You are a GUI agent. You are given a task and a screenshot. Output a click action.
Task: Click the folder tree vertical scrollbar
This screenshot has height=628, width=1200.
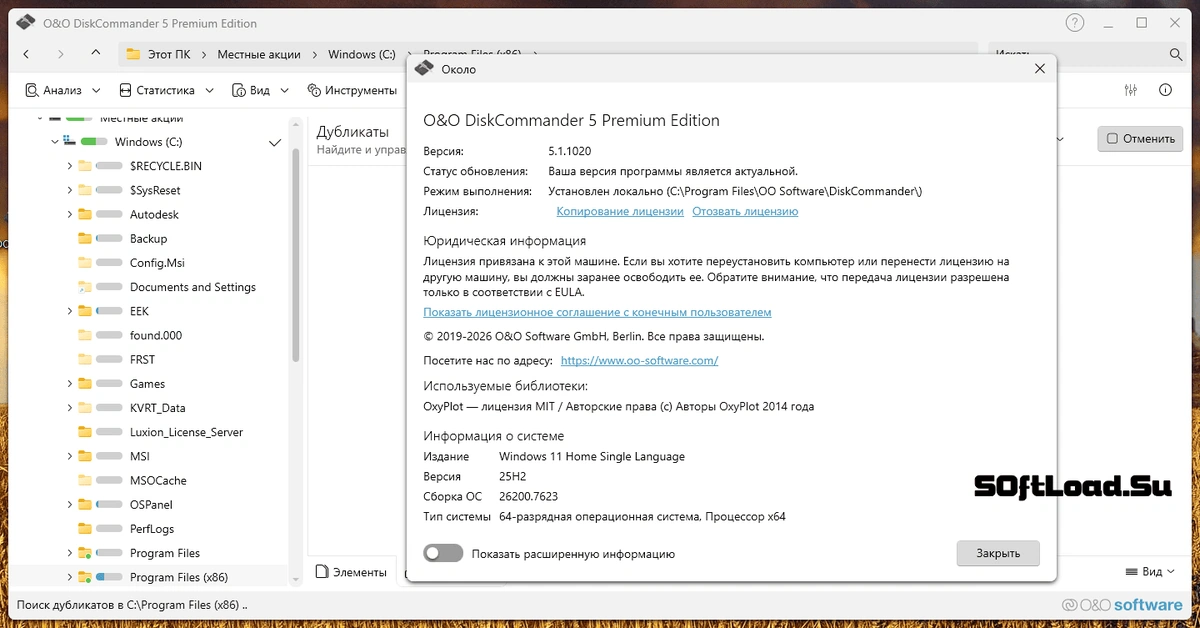coord(296,255)
